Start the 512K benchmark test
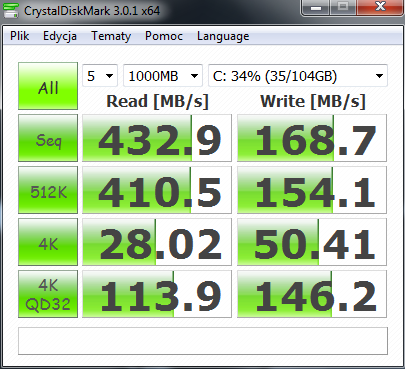 (48, 190)
